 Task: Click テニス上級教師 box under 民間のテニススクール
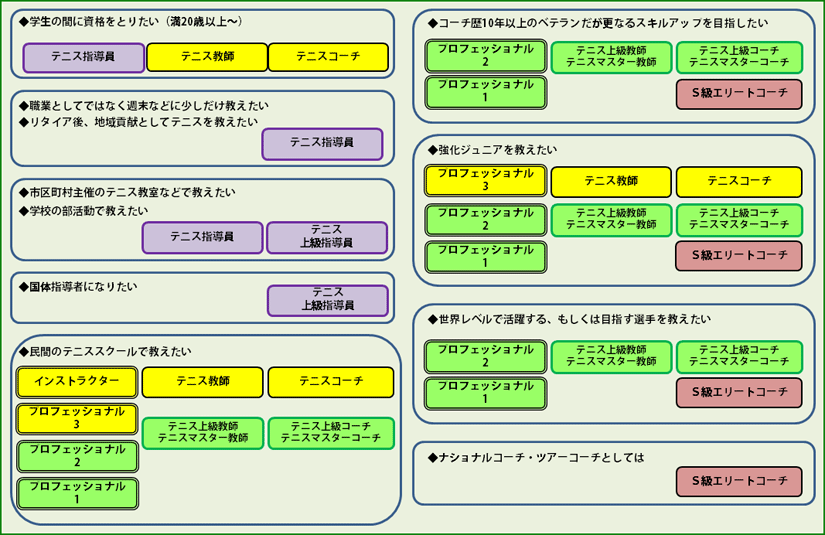pyautogui.click(x=203, y=433)
